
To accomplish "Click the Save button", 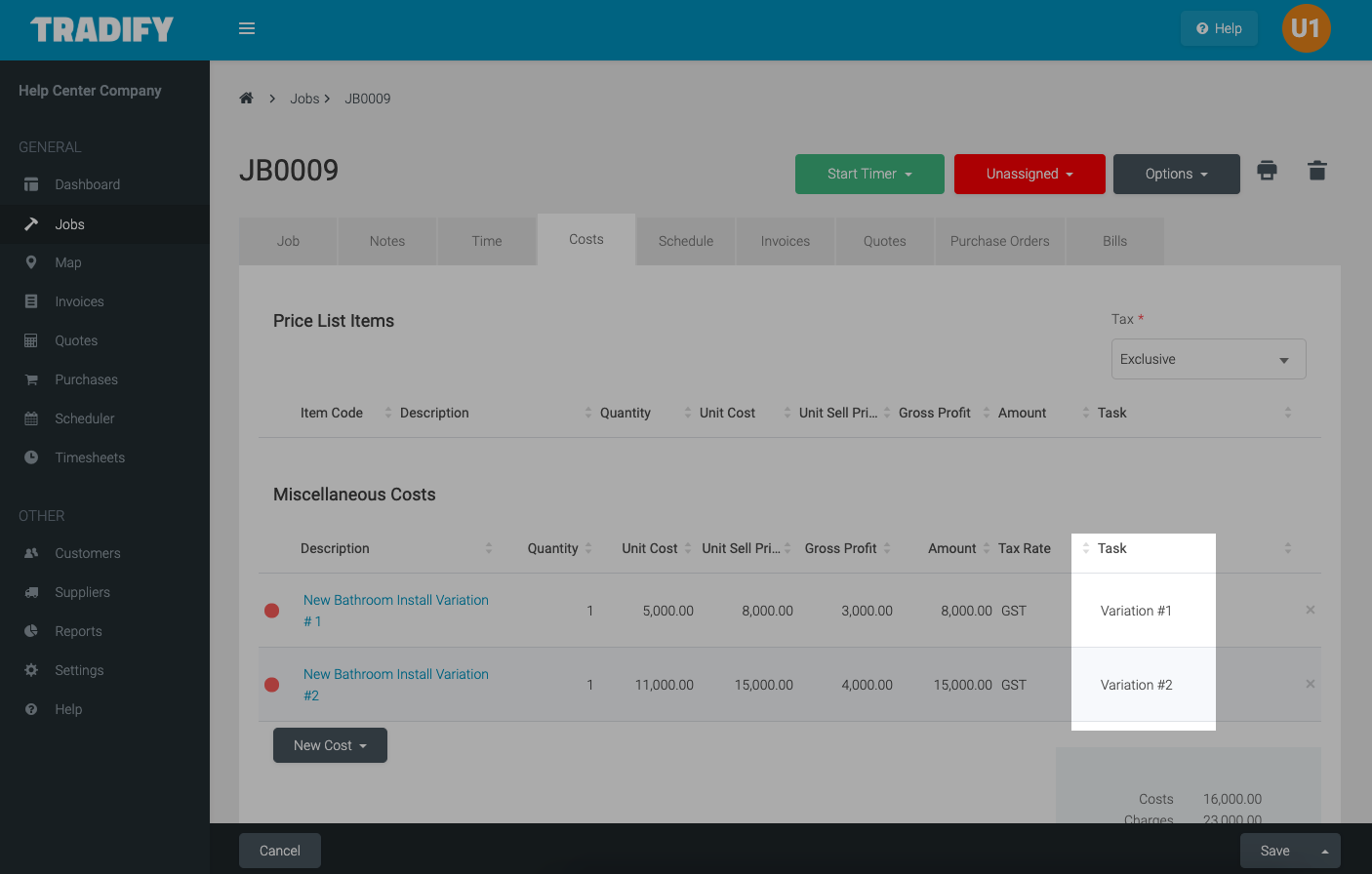I will click(x=1274, y=851).
